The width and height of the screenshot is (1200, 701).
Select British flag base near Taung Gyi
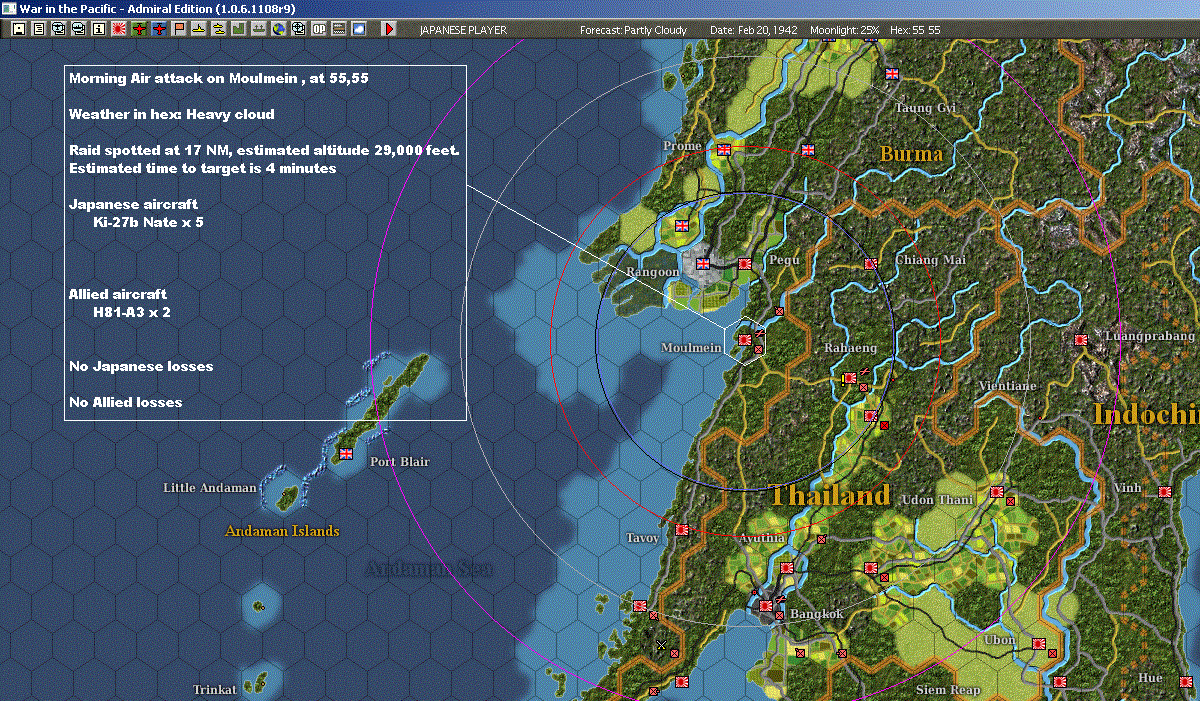tap(893, 73)
